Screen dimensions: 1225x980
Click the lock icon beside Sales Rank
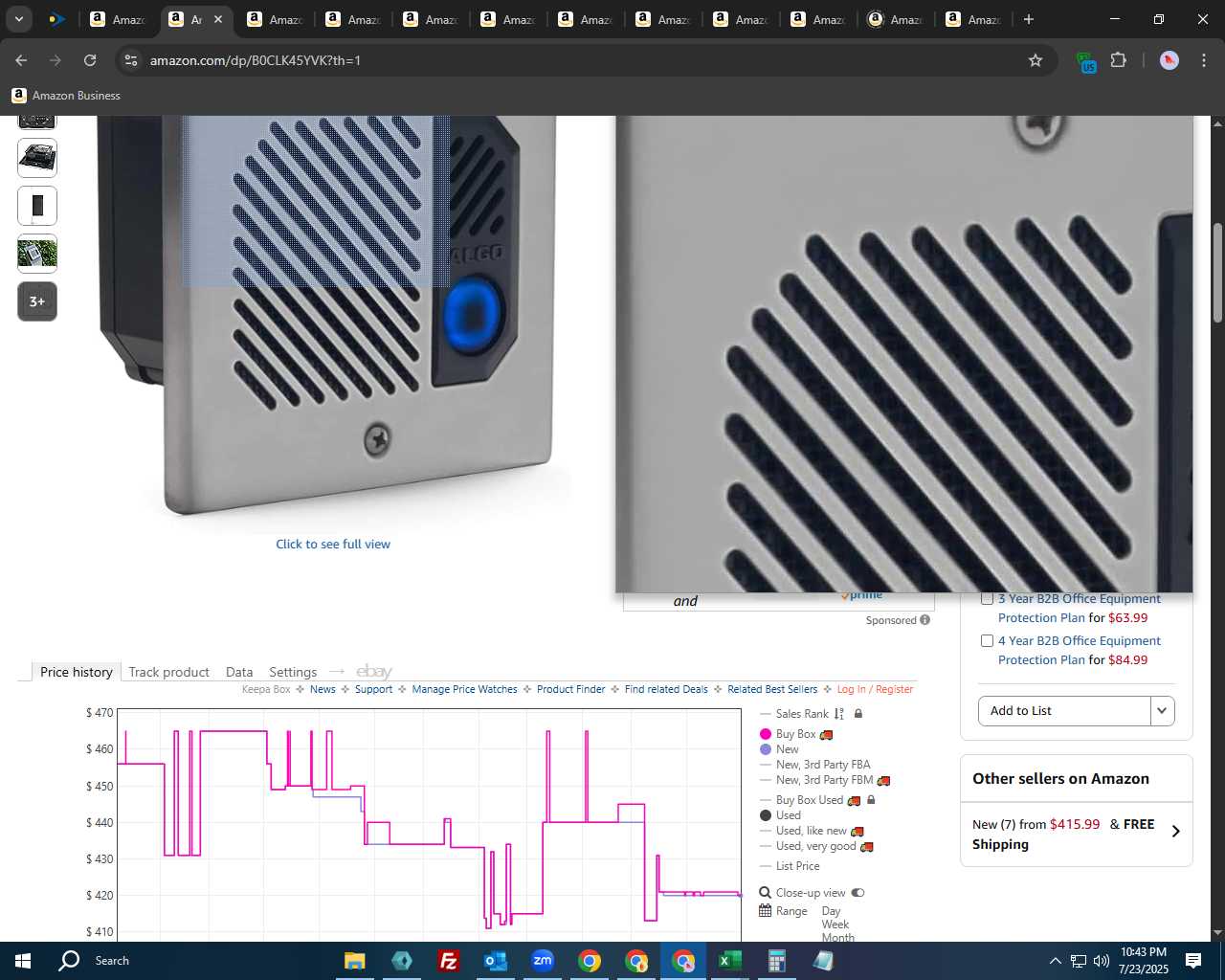coord(858,714)
